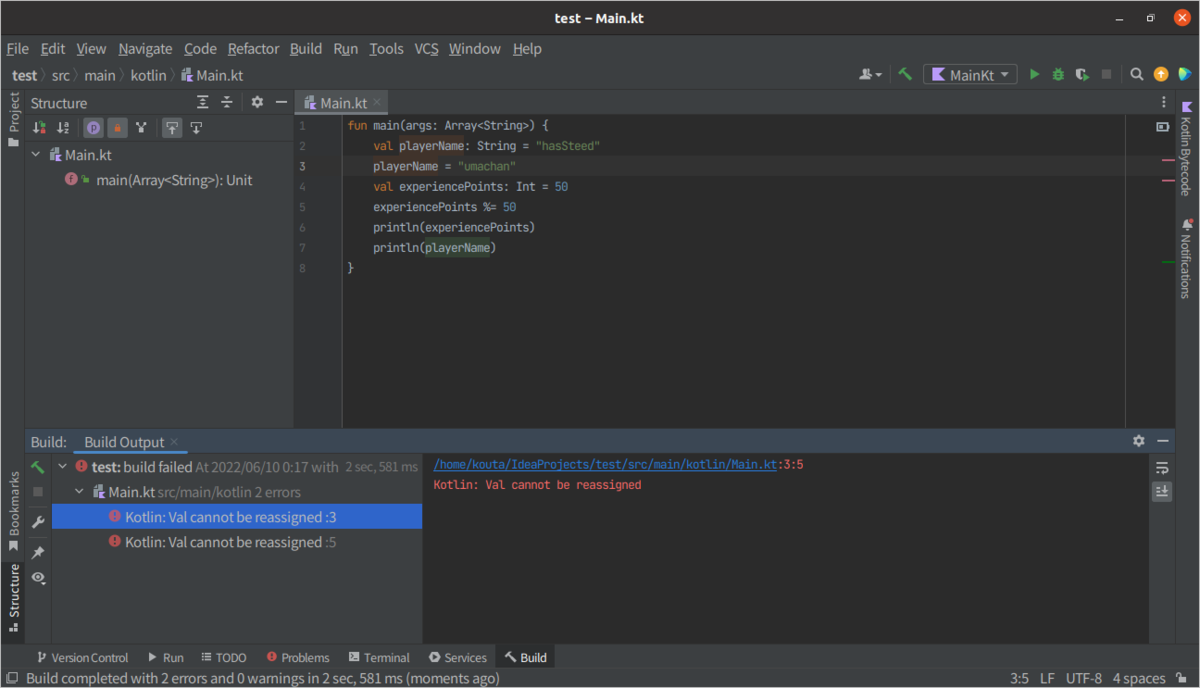Collapse all nodes in Structure panel

tap(227, 102)
